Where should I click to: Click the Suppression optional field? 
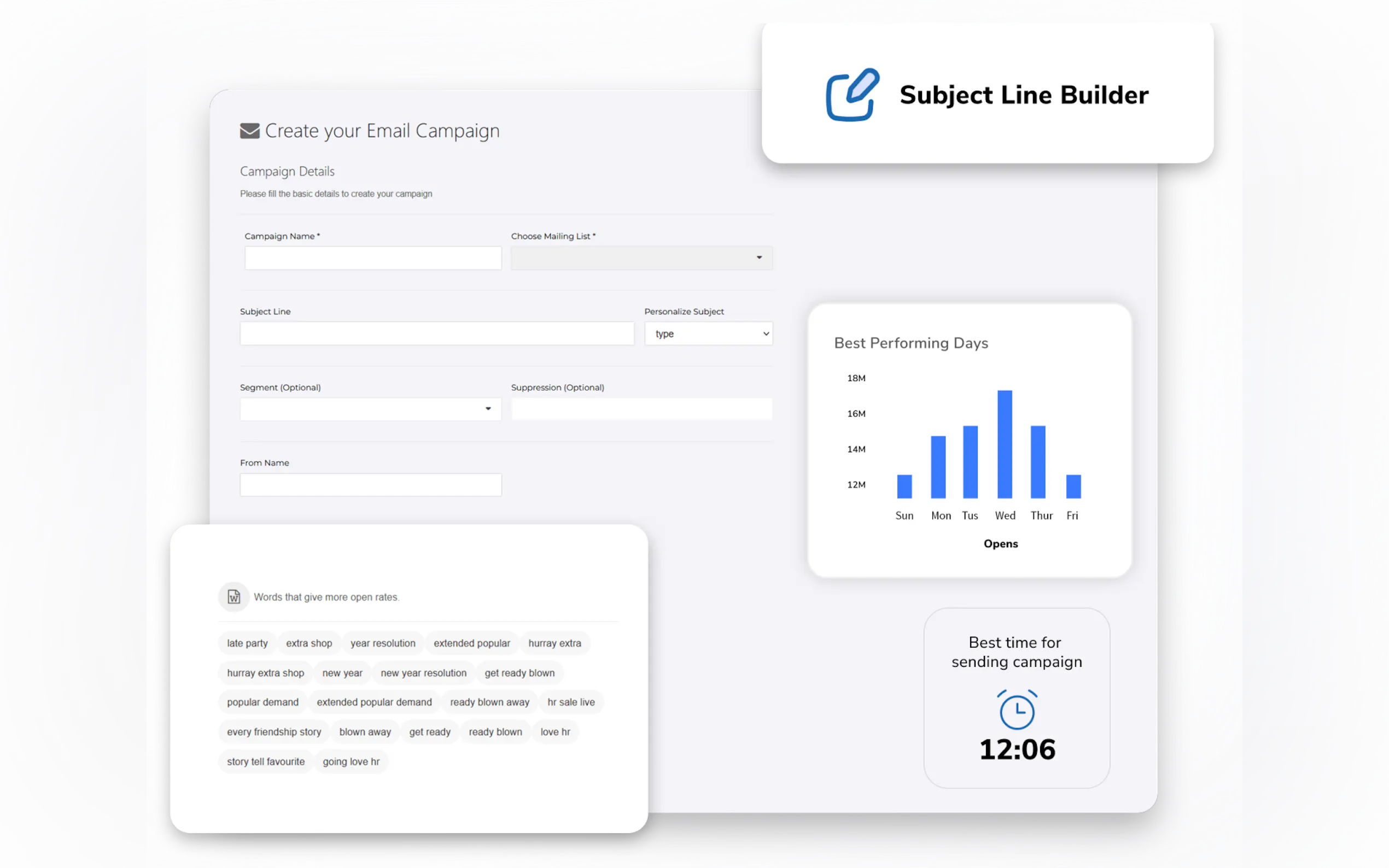(641, 409)
